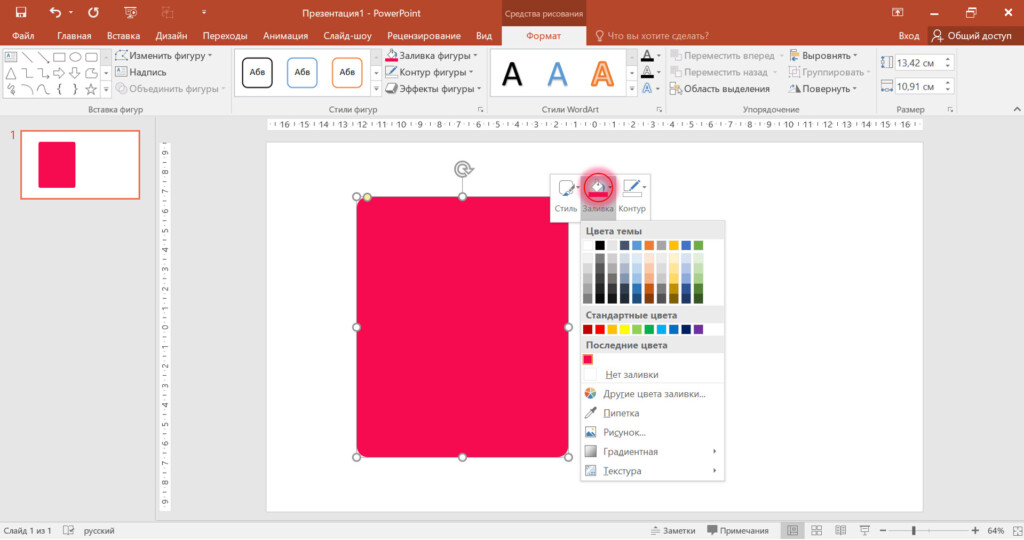Screen dimensions: 1024x540
Task: Click the Общий доступ share button
Action: (x=971, y=35)
